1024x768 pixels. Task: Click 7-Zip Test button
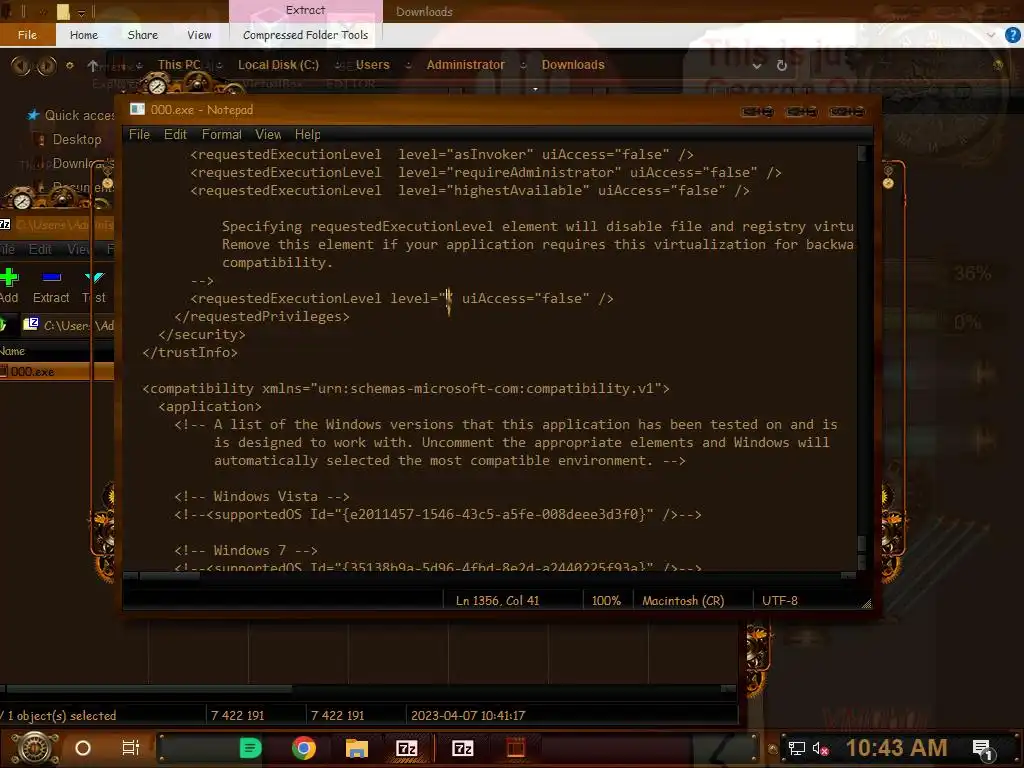pyautogui.click(x=94, y=286)
